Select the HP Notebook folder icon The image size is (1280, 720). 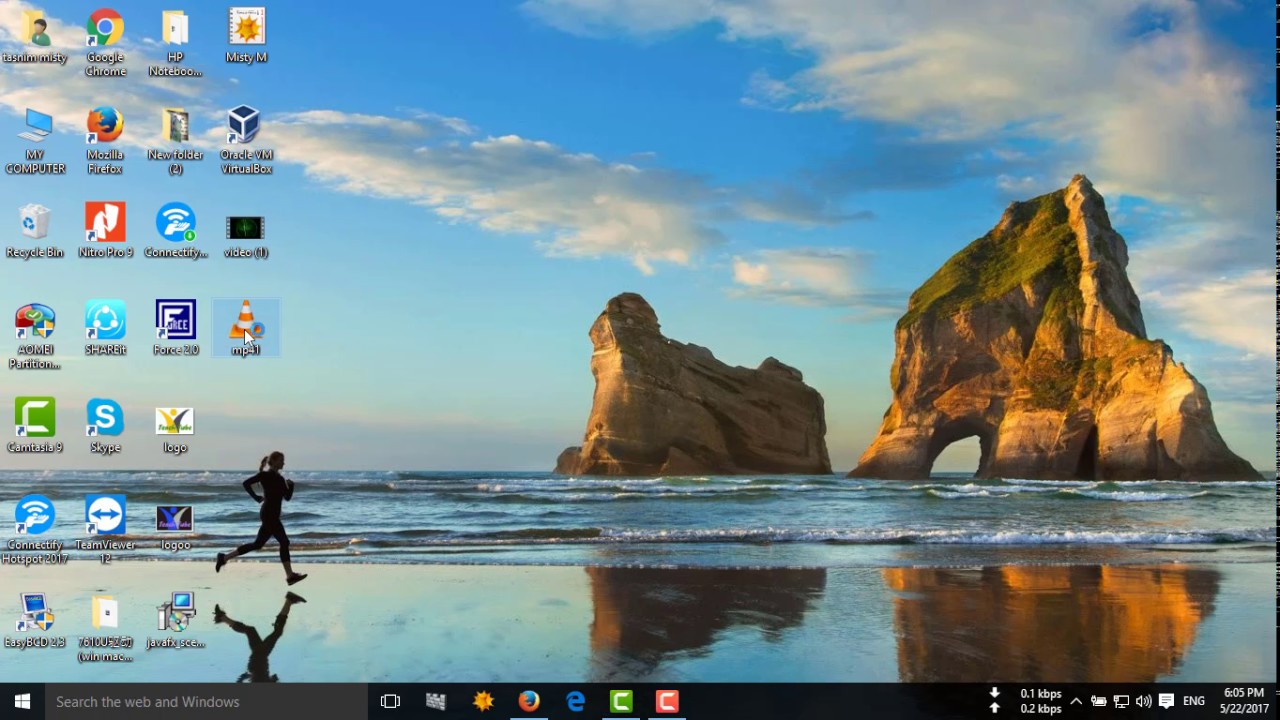[x=175, y=42]
